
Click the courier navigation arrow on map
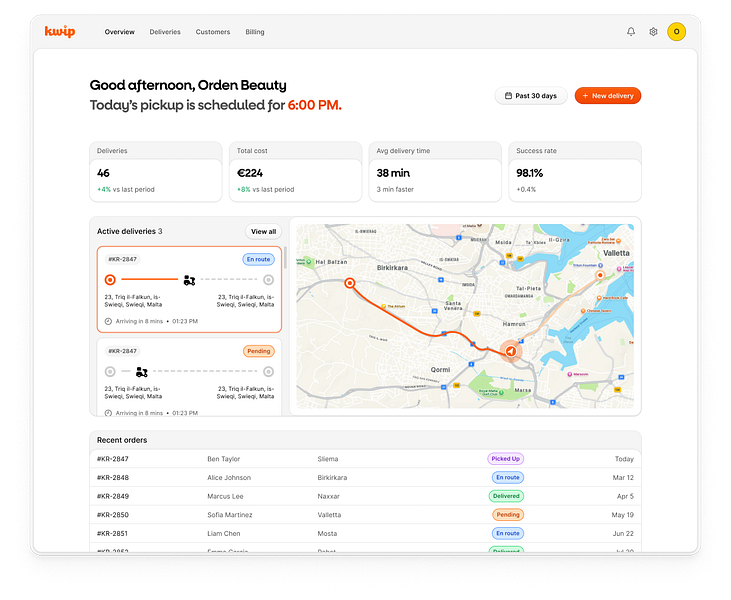pyautogui.click(x=510, y=351)
